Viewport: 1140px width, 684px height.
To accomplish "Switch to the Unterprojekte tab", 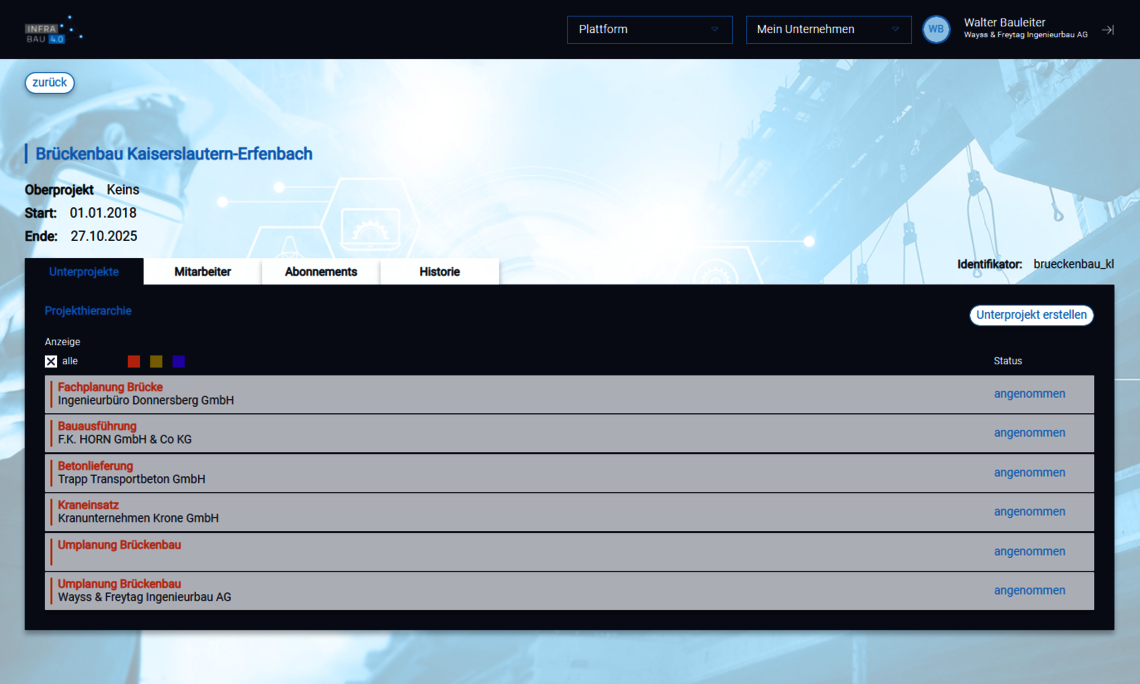I will 84,272.
